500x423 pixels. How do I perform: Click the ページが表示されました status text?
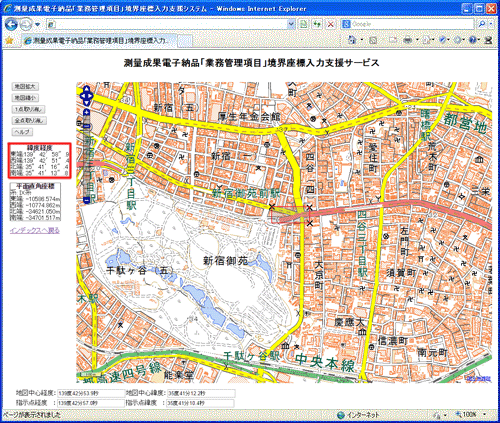[32, 415]
